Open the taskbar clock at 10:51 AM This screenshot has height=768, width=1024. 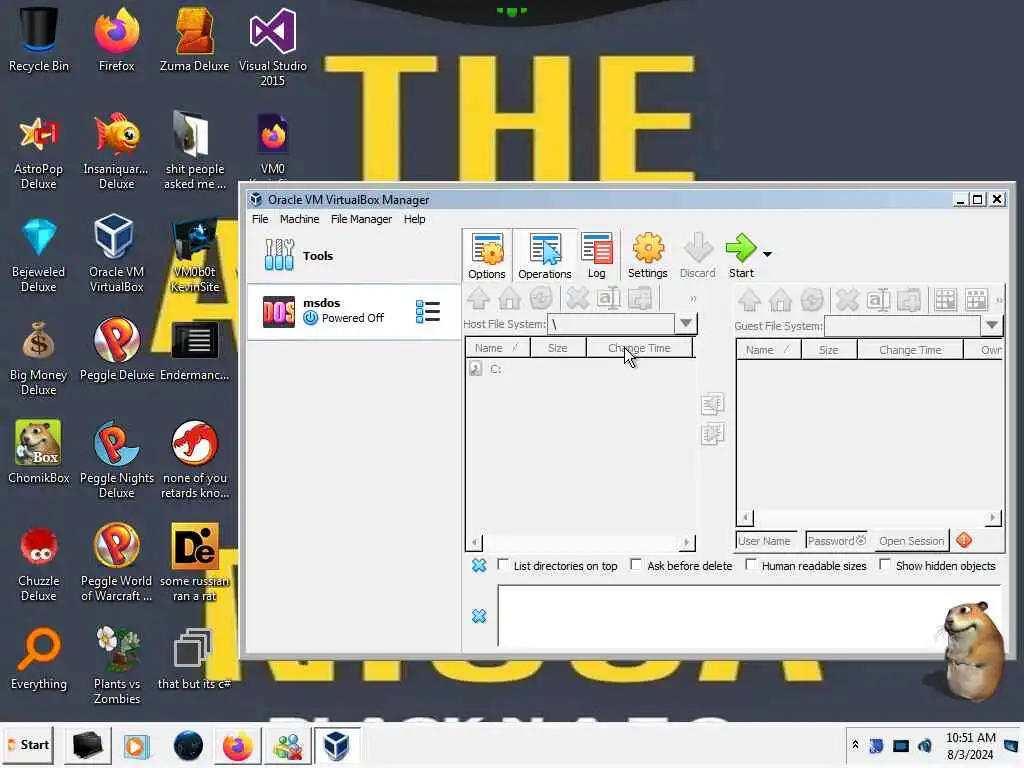(x=970, y=746)
